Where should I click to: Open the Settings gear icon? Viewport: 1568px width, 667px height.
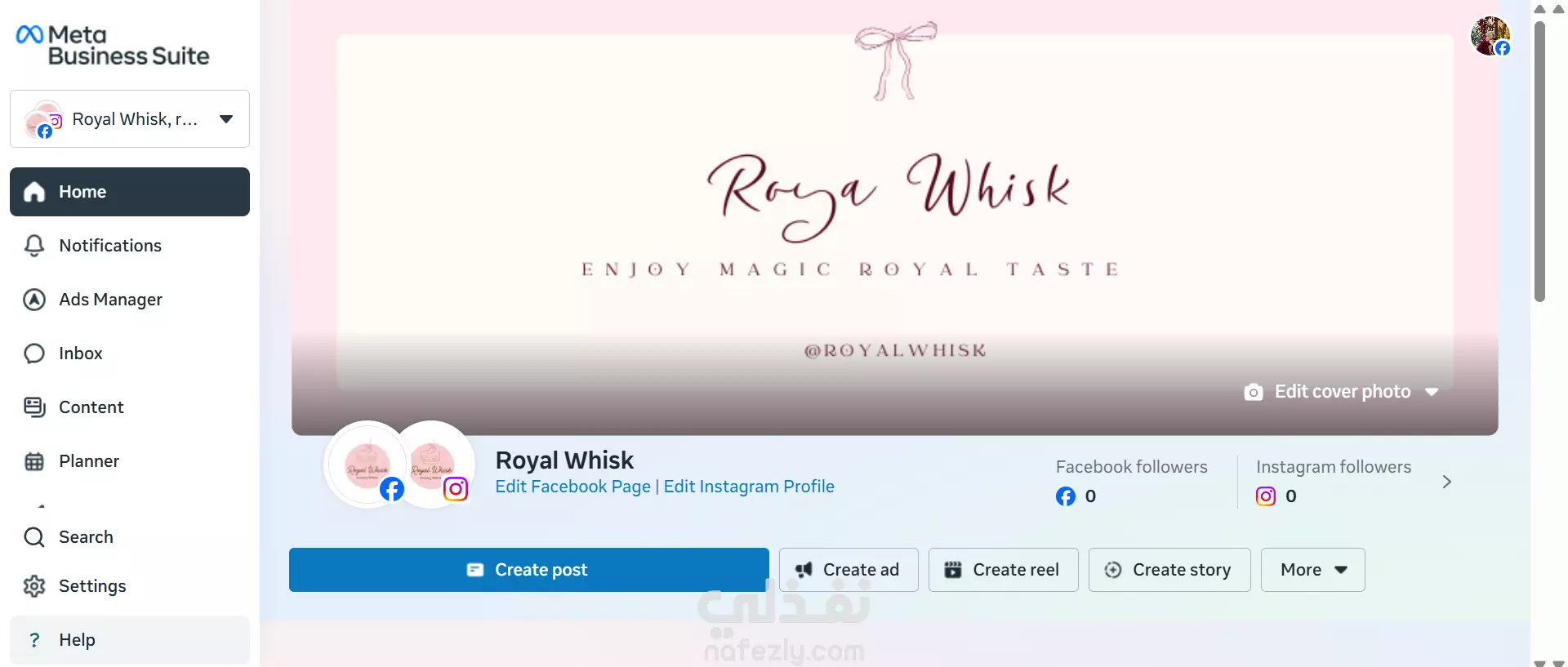click(x=34, y=586)
